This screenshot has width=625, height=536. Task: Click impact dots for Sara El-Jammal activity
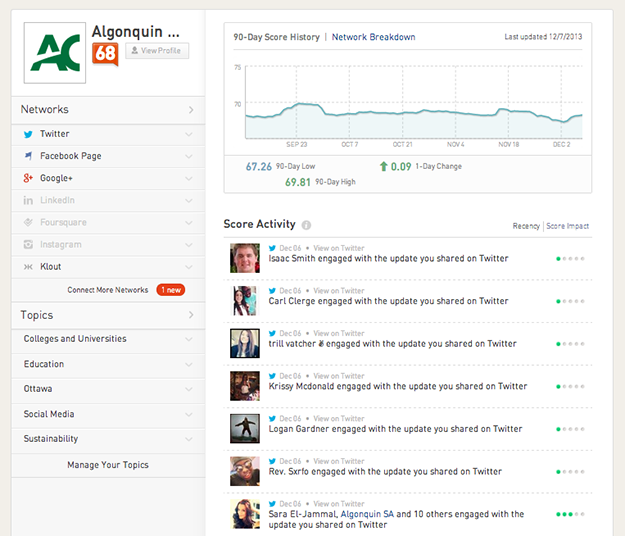tap(570, 514)
